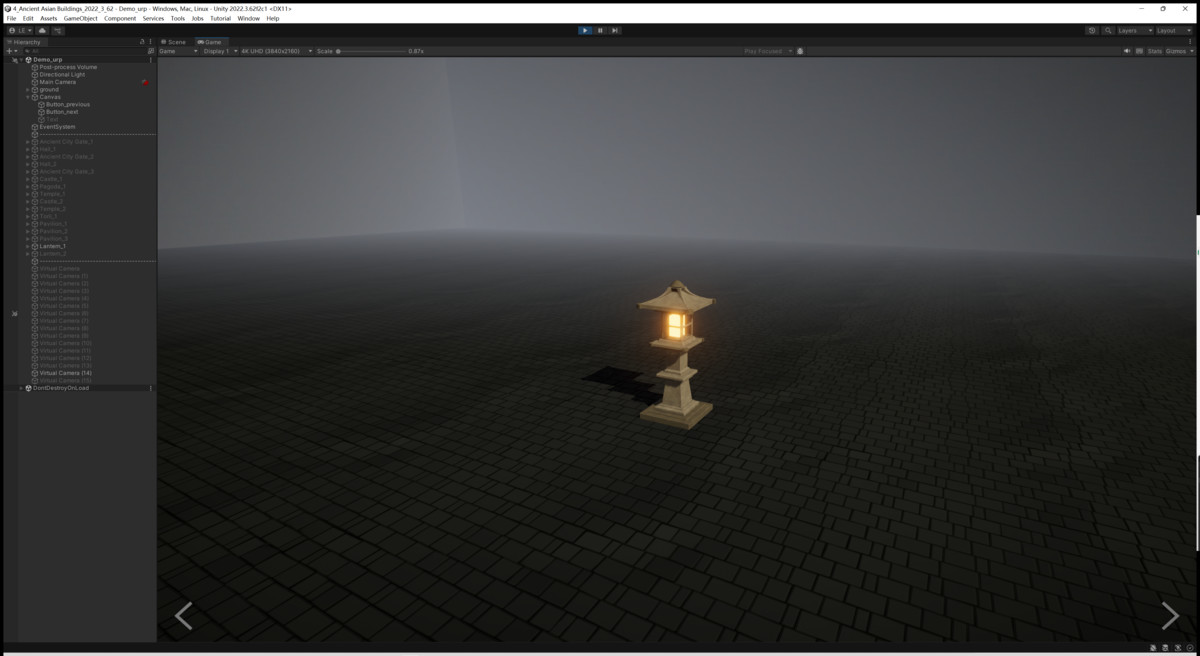Open the Layers dropdown
This screenshot has height=656, width=1200.
[x=1134, y=31]
